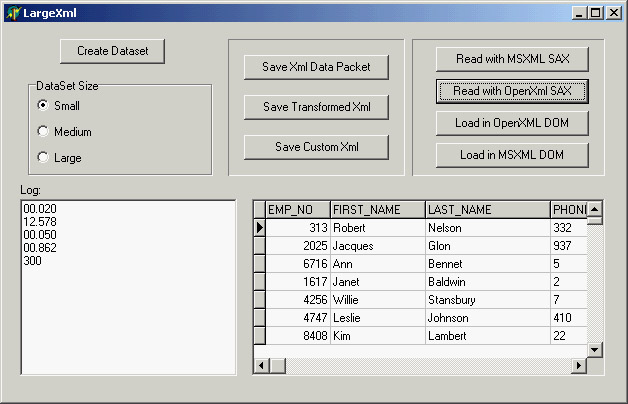
Task: Click Load in OpenXML DOM button
Action: pos(511,123)
